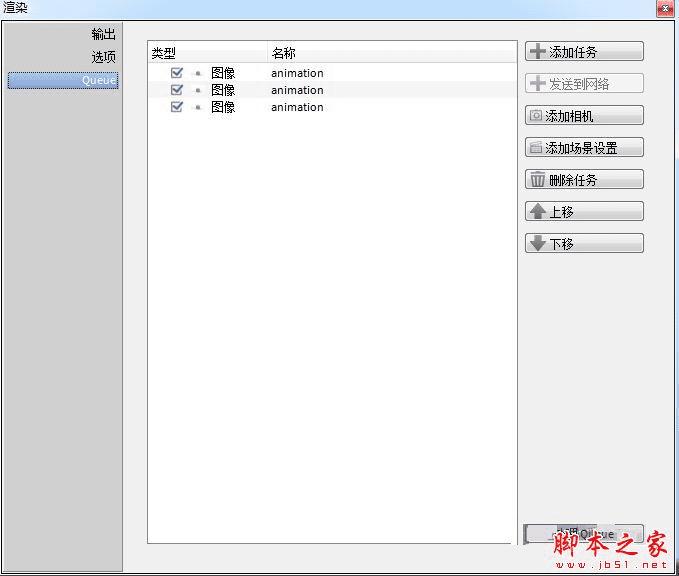Click the Process Queue button at bottom

(x=583, y=534)
